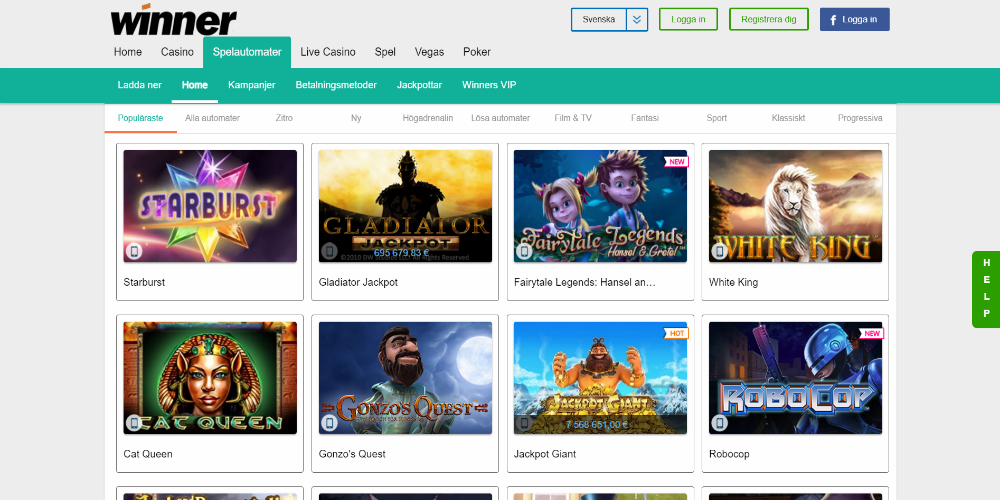Click the Jackpot Giant title text
1000x500 pixels.
pyautogui.click(x=545, y=454)
